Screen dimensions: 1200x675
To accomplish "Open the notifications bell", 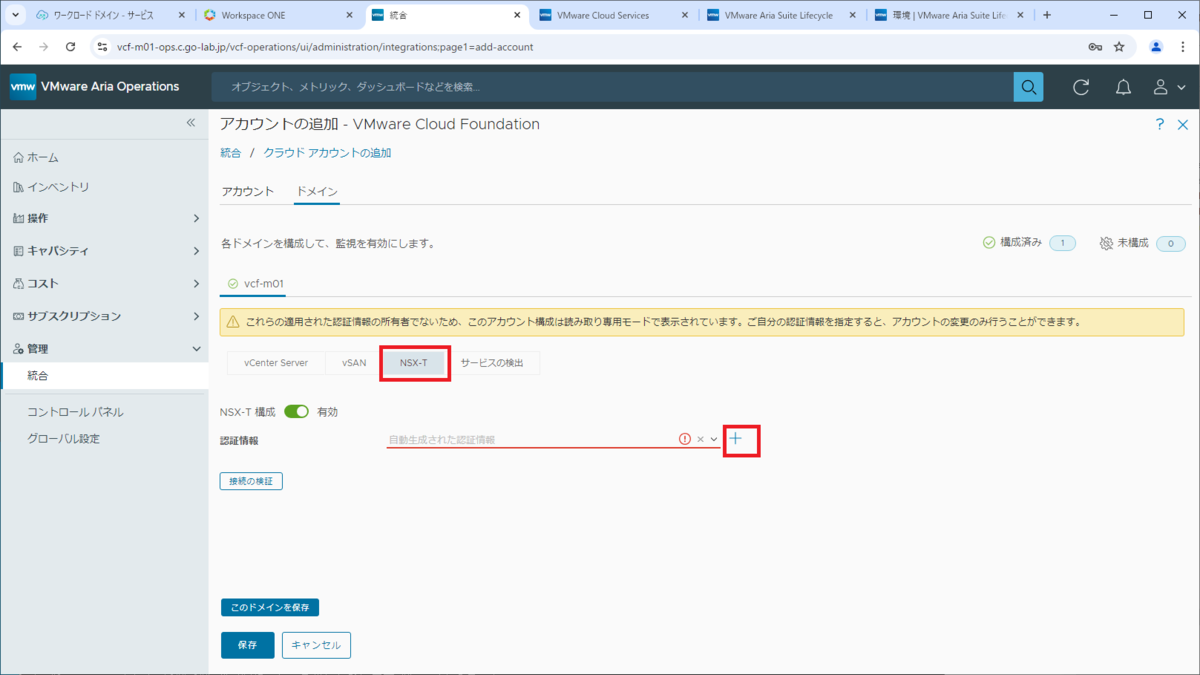I will [1124, 87].
